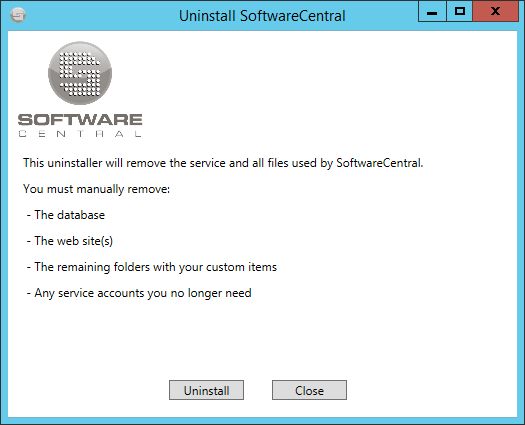Close the window using red X
Screen dimensions: 525x425
[495, 11]
